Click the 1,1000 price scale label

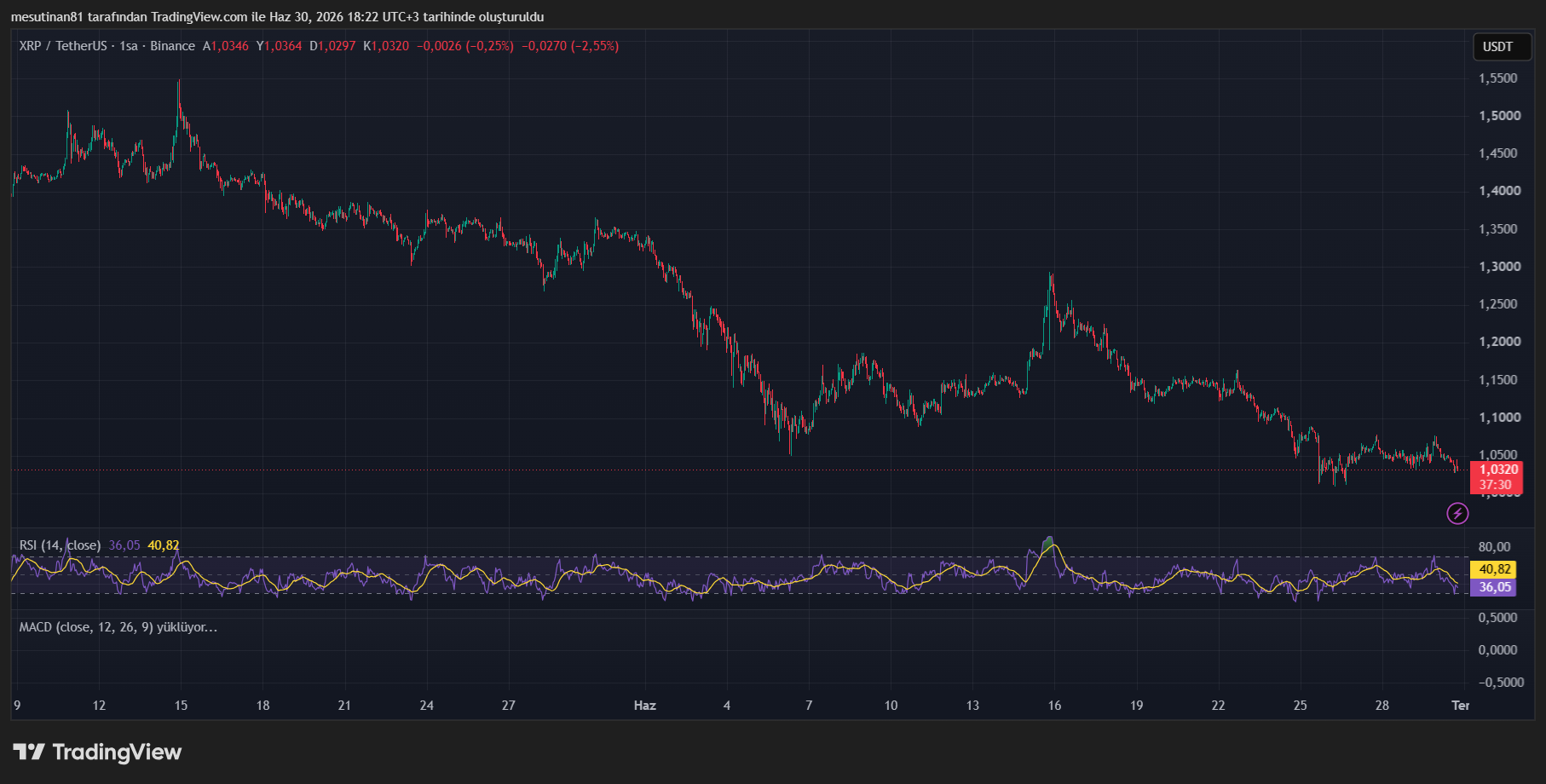point(1499,418)
